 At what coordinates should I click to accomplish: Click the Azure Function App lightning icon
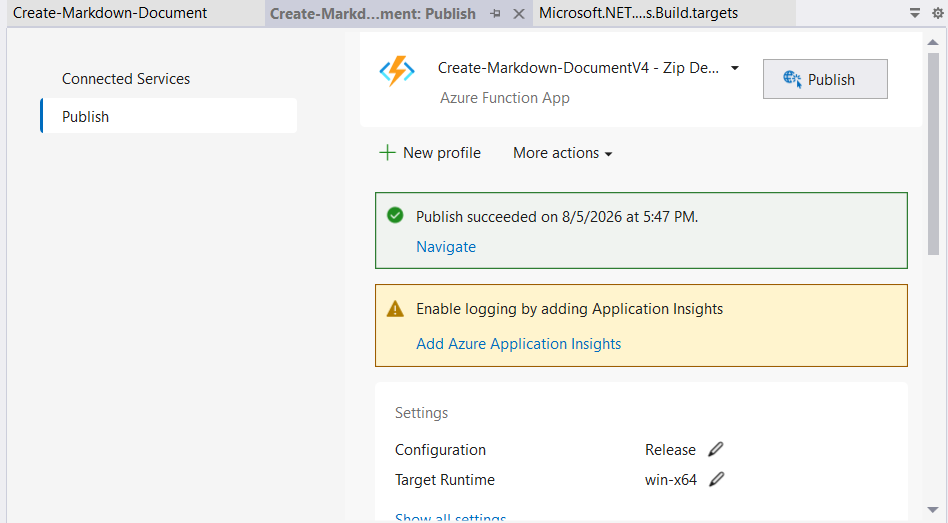pyautogui.click(x=397, y=71)
